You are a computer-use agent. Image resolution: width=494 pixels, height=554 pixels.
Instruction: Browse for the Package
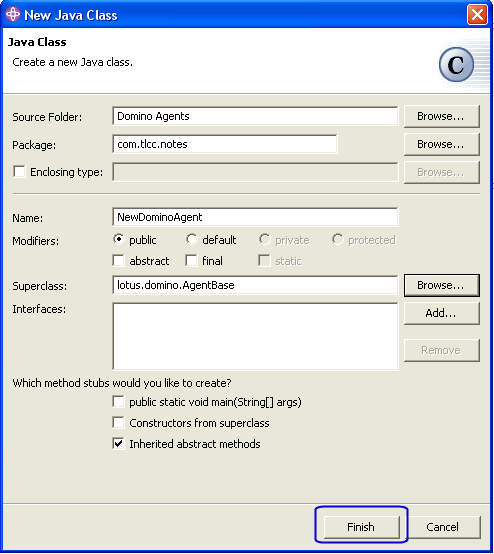(x=442, y=144)
